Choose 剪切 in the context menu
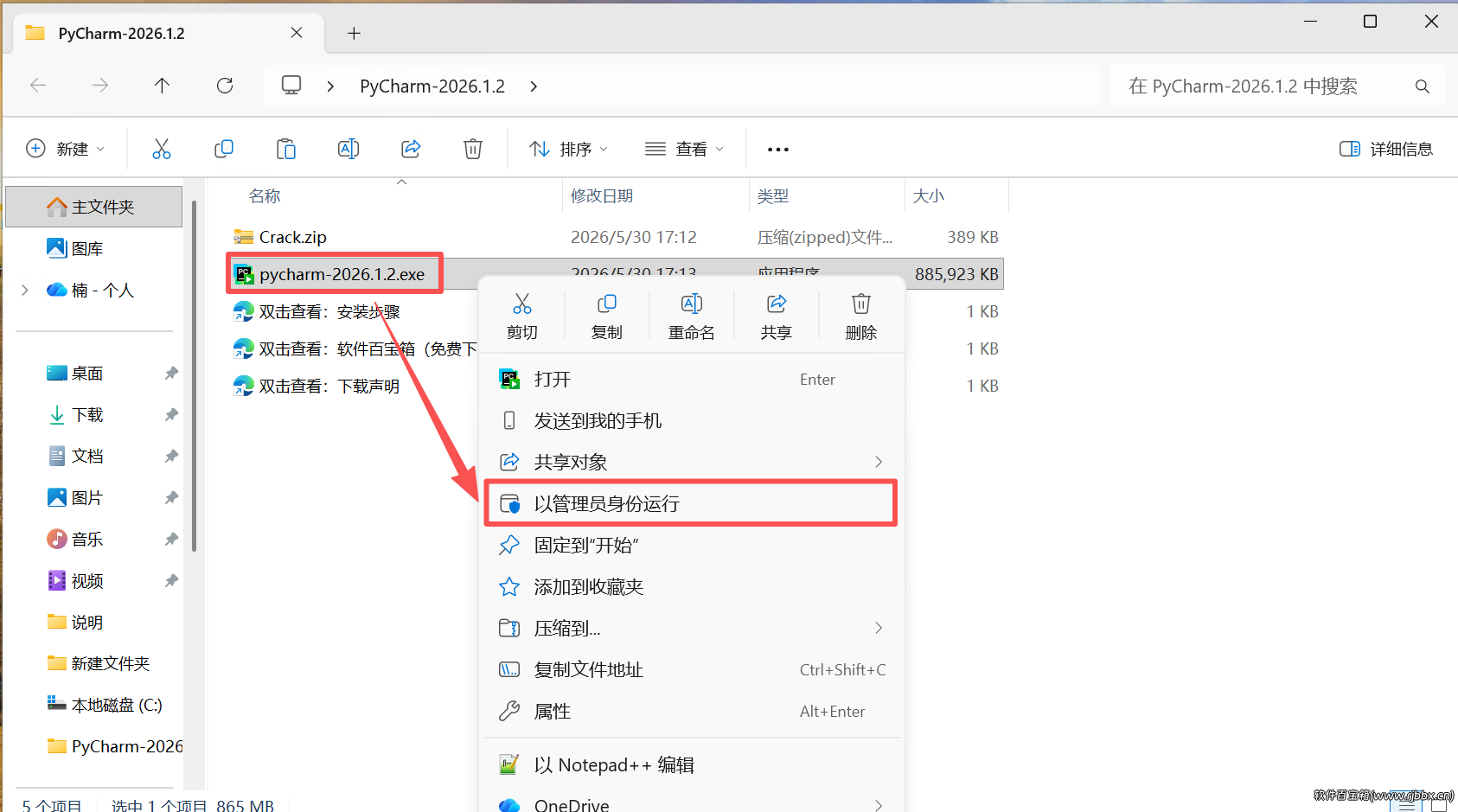Viewport: 1458px width, 812px height. tap(522, 316)
